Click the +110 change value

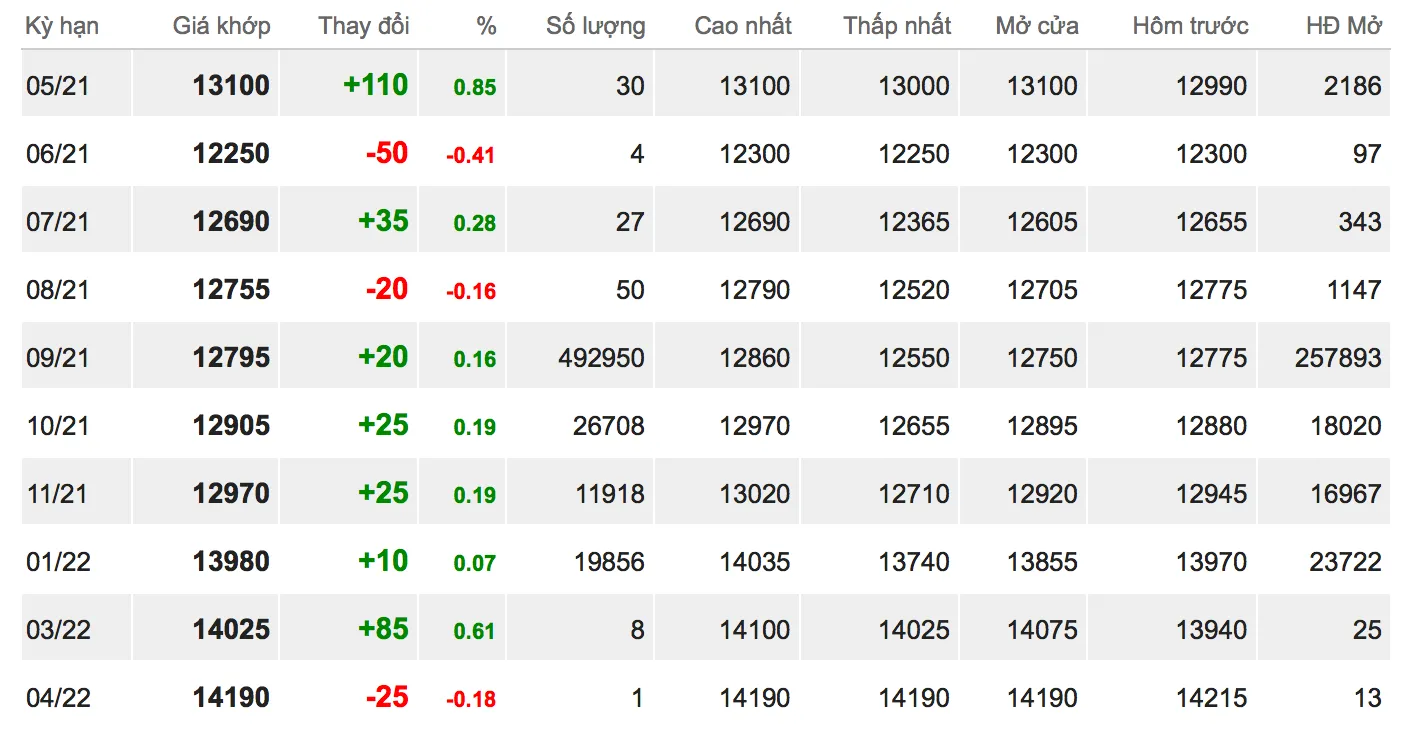pyautogui.click(x=375, y=85)
